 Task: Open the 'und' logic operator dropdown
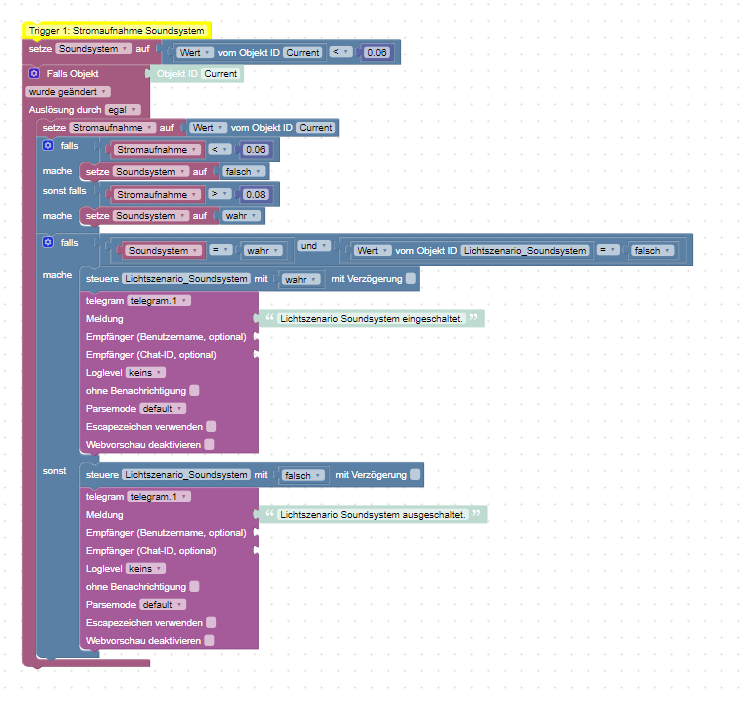[x=313, y=246]
